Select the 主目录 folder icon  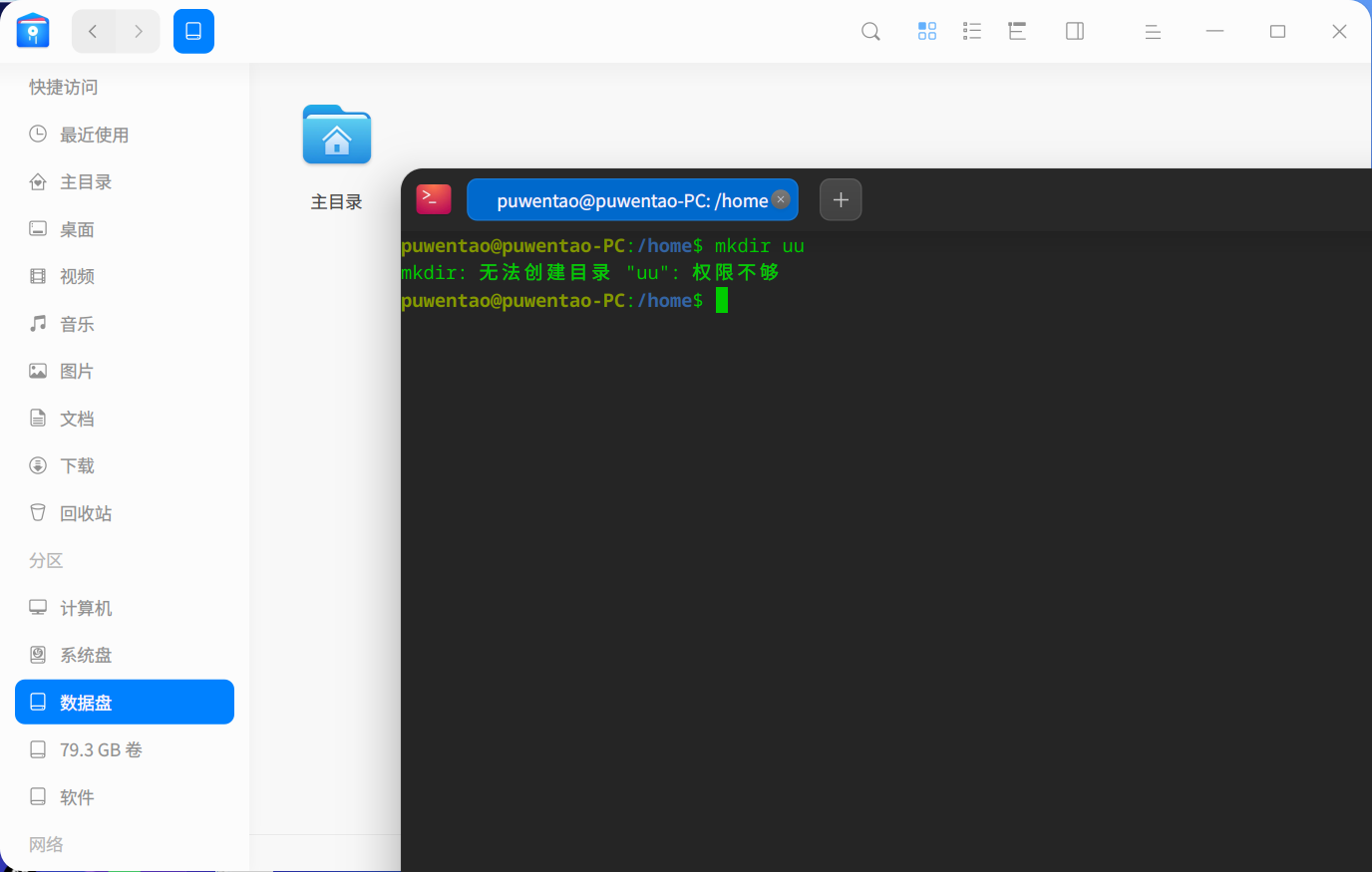click(x=337, y=135)
